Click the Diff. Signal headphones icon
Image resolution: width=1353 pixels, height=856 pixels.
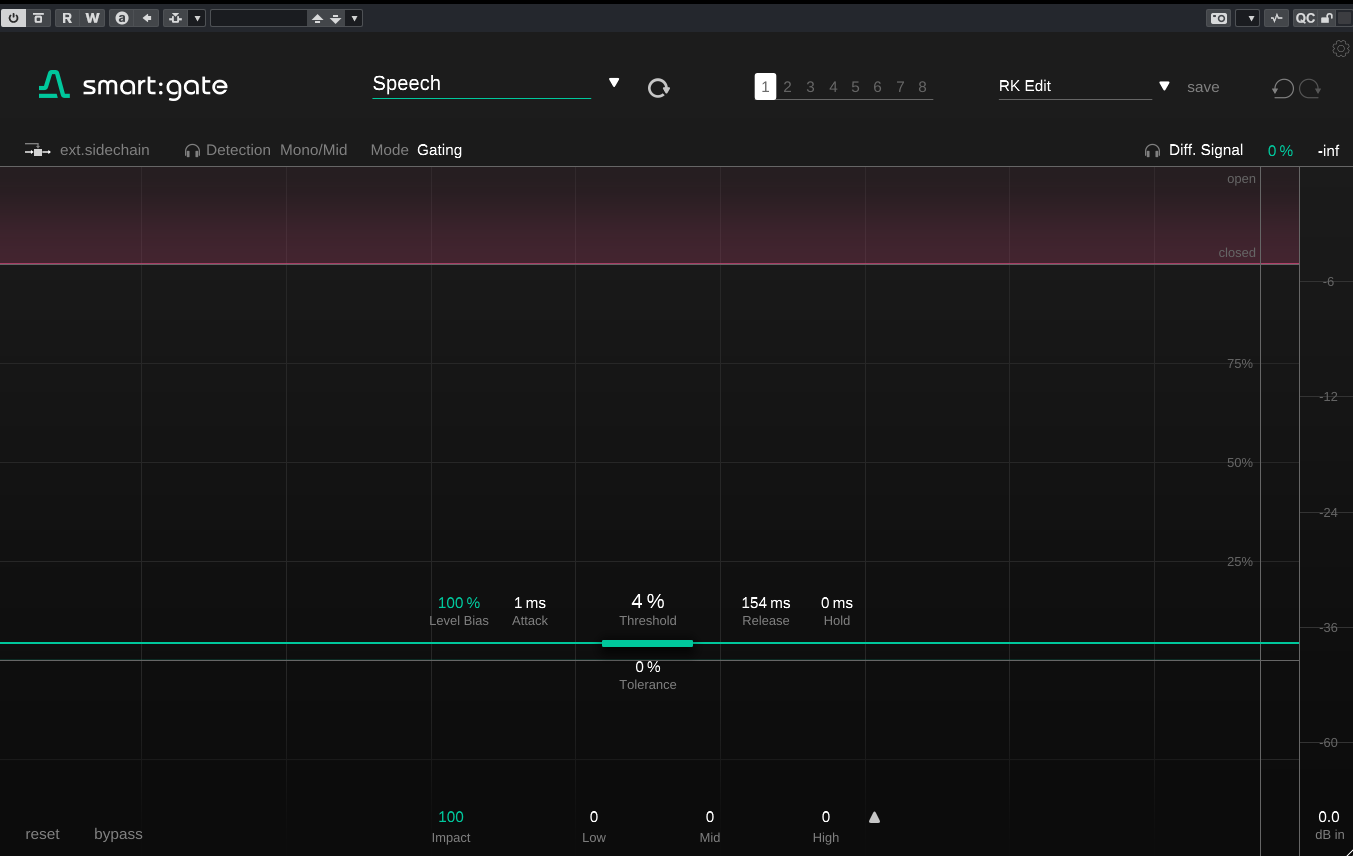[1152, 151]
